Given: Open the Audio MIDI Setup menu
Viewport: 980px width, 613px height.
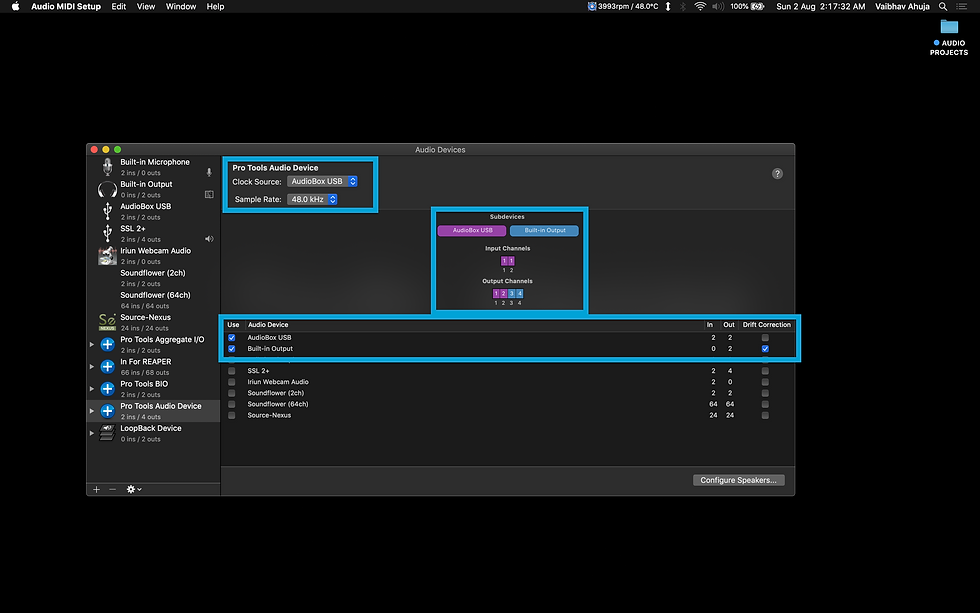Looking at the screenshot, I should pos(66,6).
